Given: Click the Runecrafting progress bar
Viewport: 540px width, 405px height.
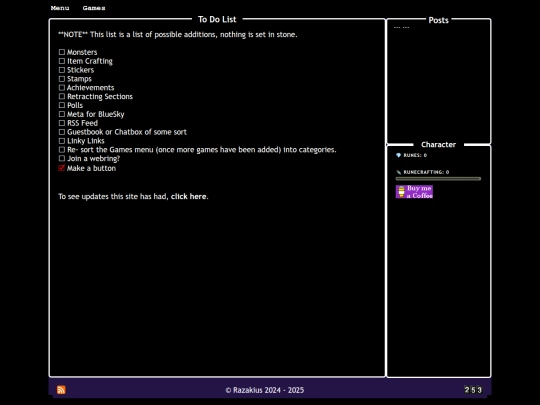Looking at the screenshot, I should click(438, 179).
